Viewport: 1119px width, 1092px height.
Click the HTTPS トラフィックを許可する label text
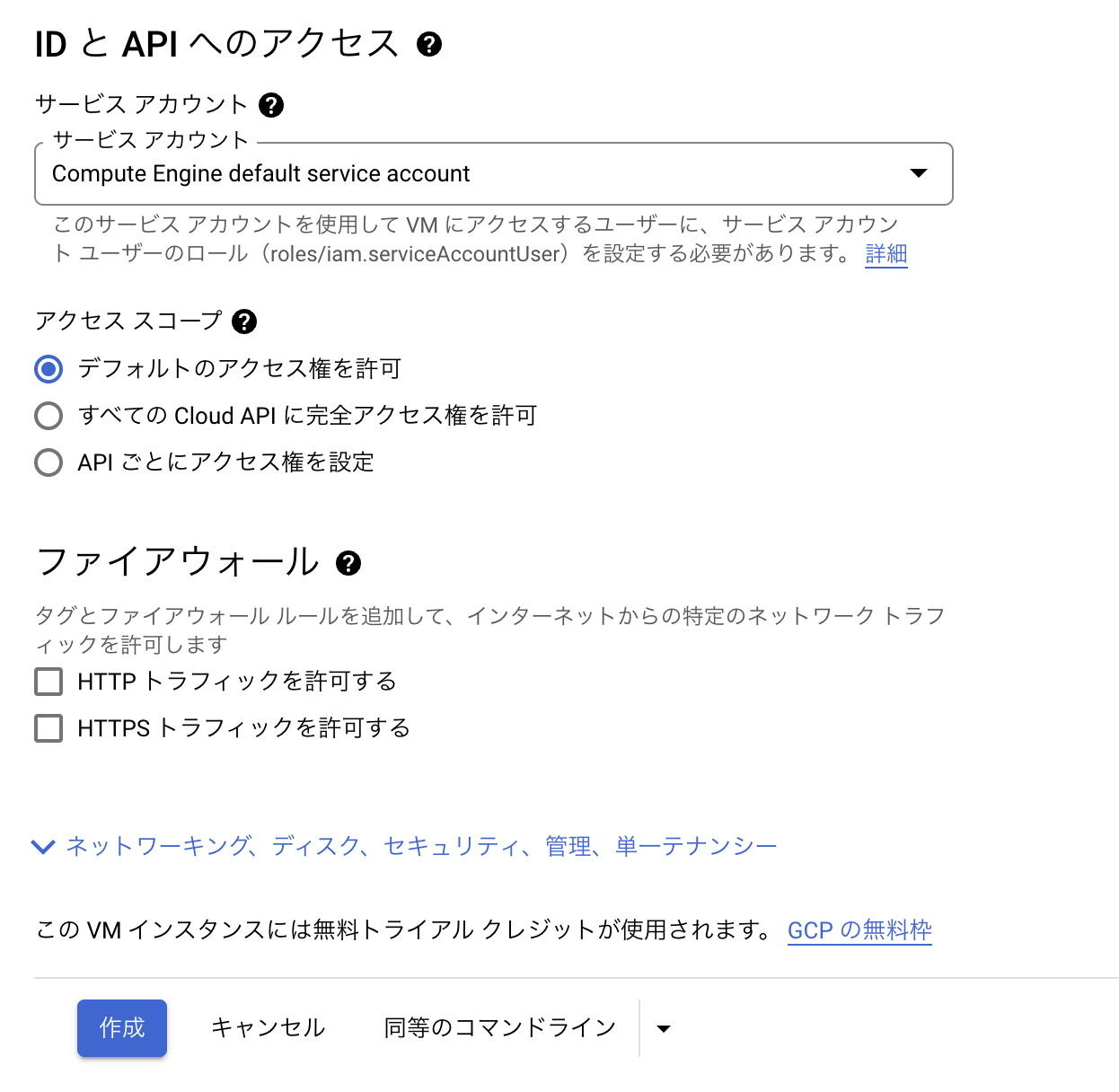pos(244,728)
